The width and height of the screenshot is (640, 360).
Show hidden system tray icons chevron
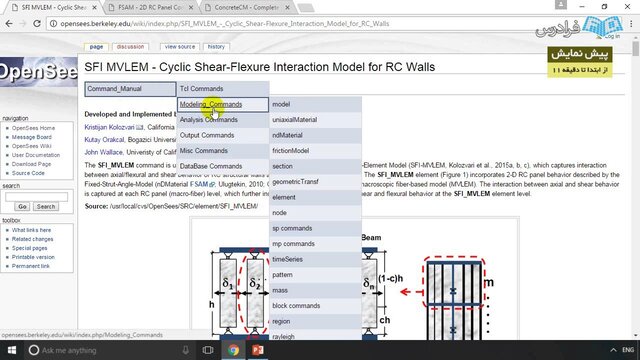[x=613, y=350]
